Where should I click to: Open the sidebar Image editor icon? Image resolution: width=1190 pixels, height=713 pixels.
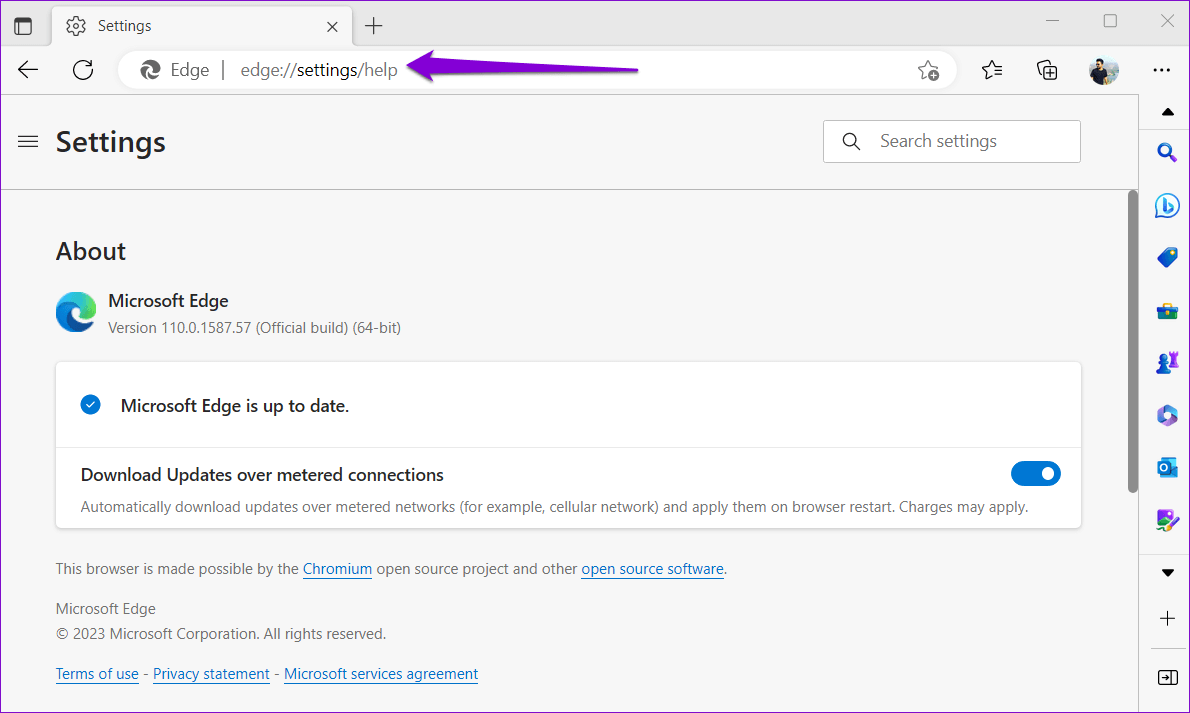[x=1167, y=520]
